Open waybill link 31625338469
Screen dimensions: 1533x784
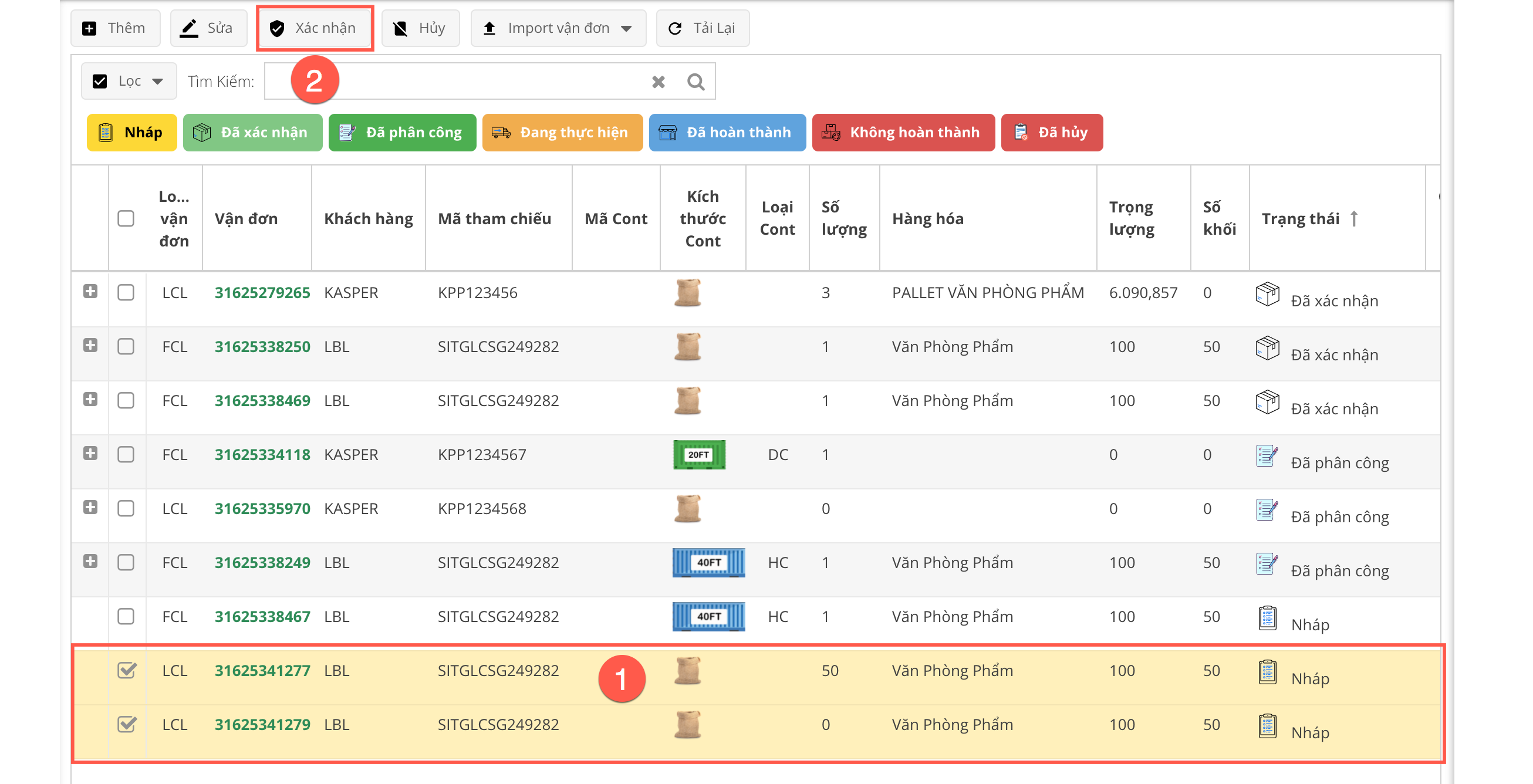pyautogui.click(x=262, y=400)
